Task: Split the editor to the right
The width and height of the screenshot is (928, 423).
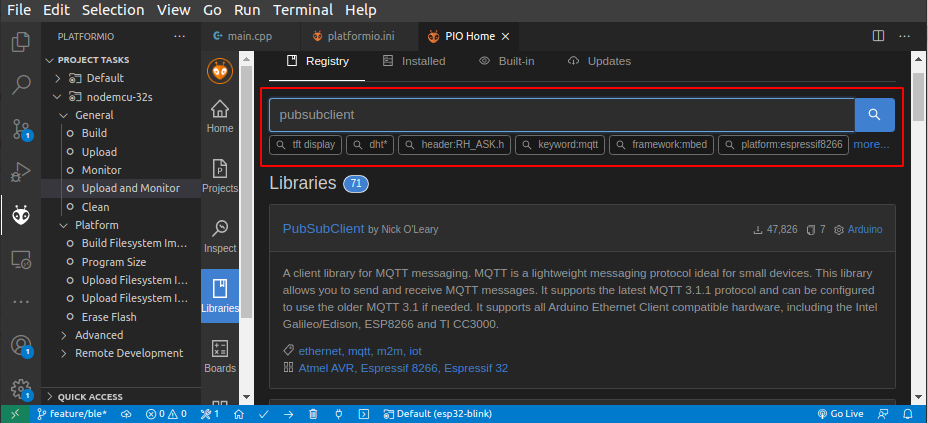Action: pos(878,36)
